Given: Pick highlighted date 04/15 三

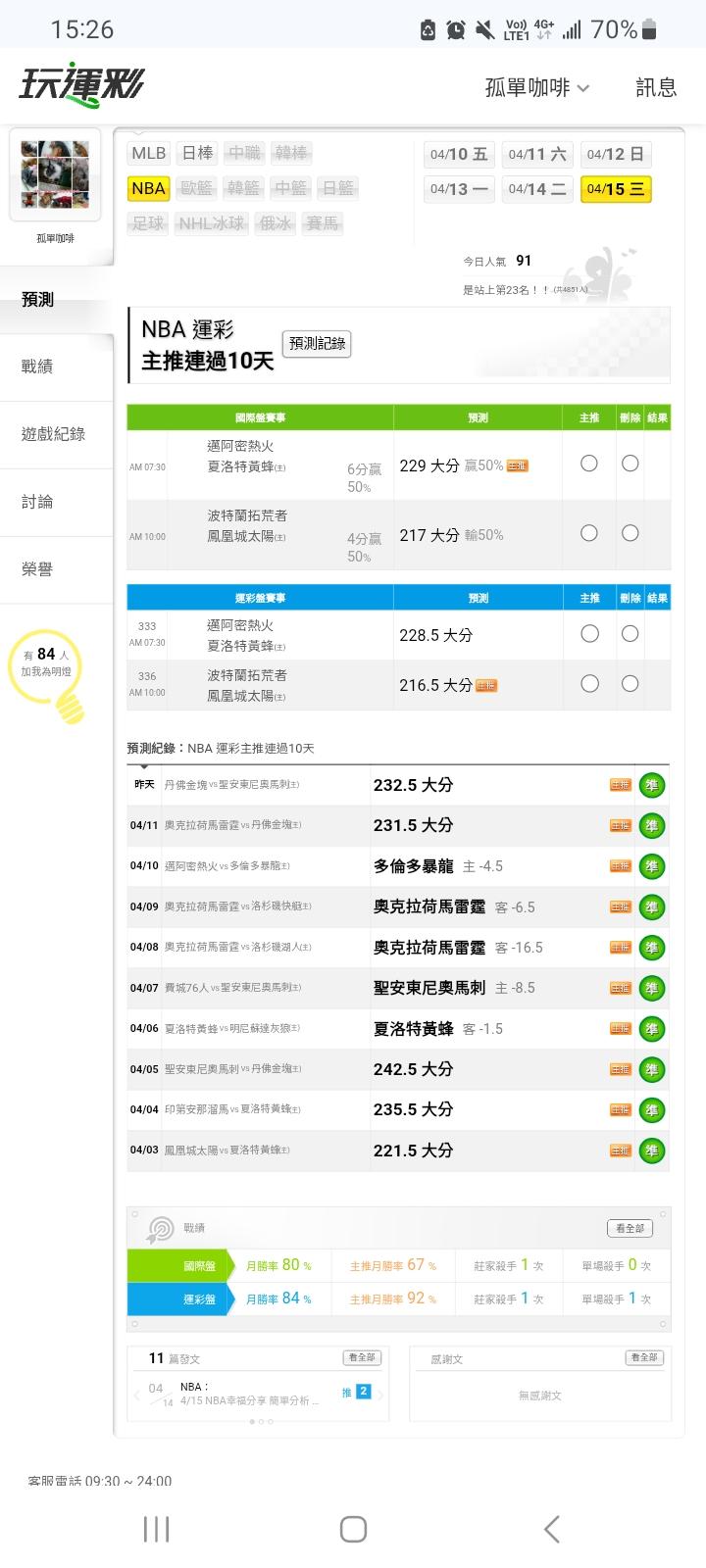Looking at the screenshot, I should pos(616,189).
